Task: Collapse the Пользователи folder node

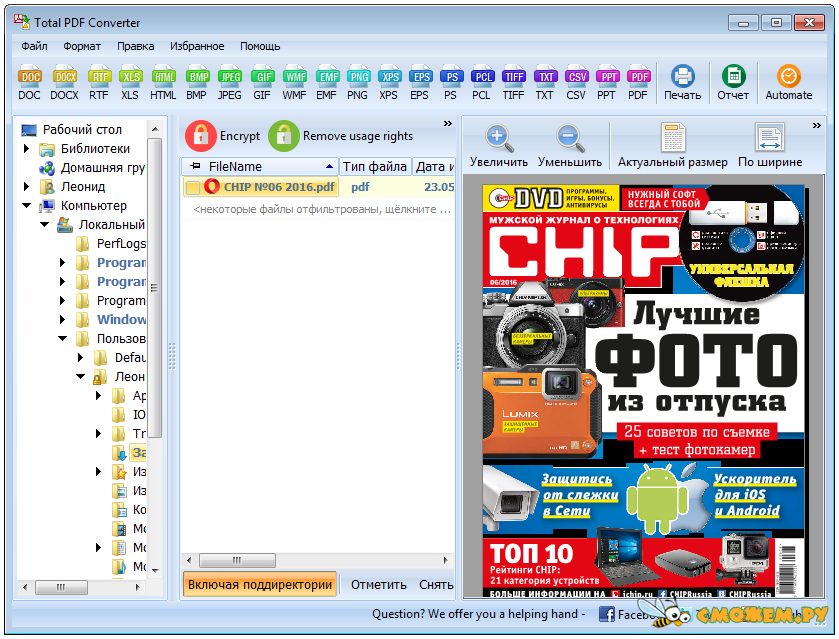Action: (63, 338)
